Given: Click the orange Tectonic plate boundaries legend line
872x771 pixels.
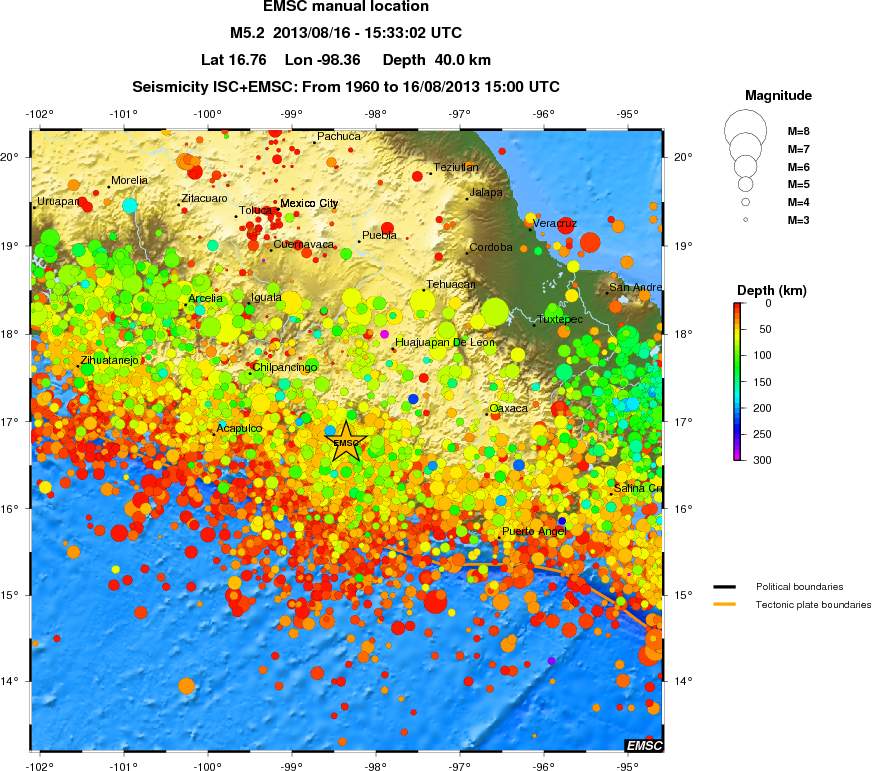Looking at the screenshot, I should pos(725,605).
